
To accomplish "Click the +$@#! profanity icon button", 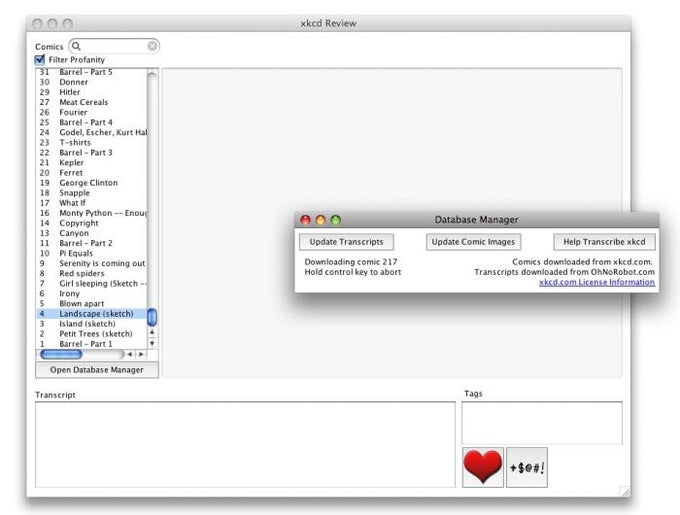I will tap(527, 467).
